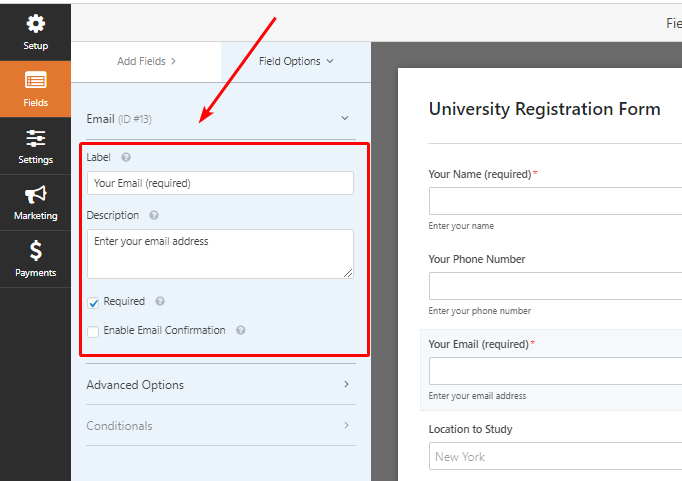The height and width of the screenshot is (481, 682).
Task: Open the Setup gear icon
Action: pyautogui.click(x=35, y=24)
